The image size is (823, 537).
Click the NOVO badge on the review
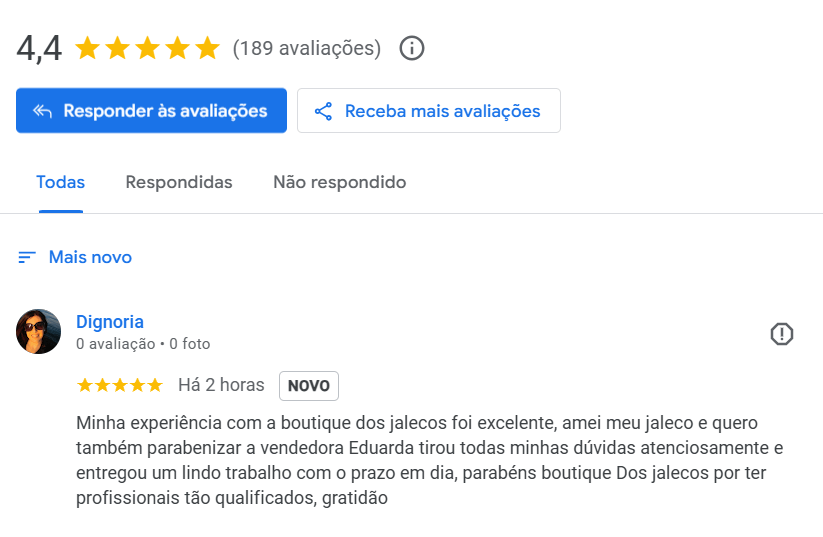pos(309,385)
